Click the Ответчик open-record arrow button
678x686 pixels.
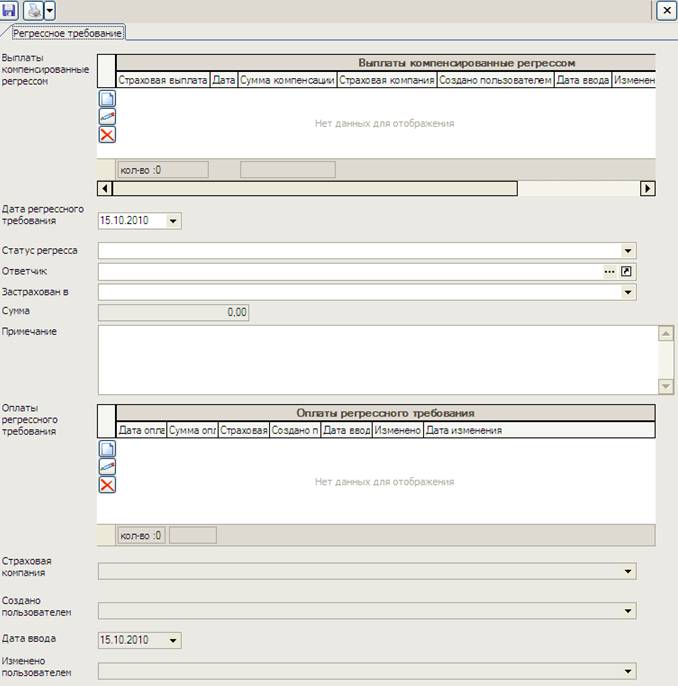(x=628, y=272)
